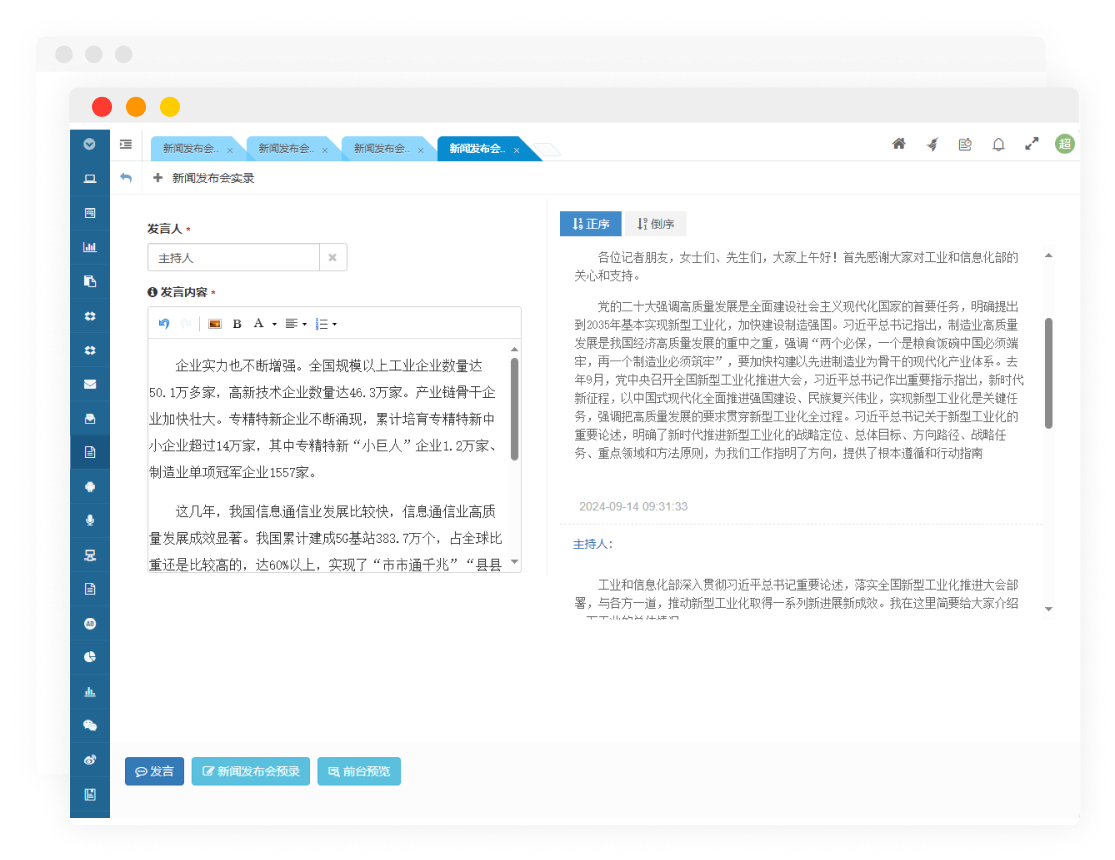Click the 发言人 speaker input field
Screen dimensions: 1115x860
233,258
